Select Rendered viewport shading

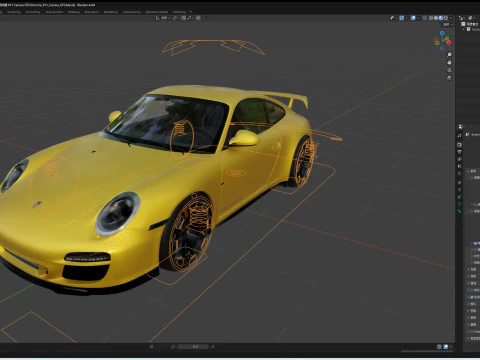tap(446, 18)
